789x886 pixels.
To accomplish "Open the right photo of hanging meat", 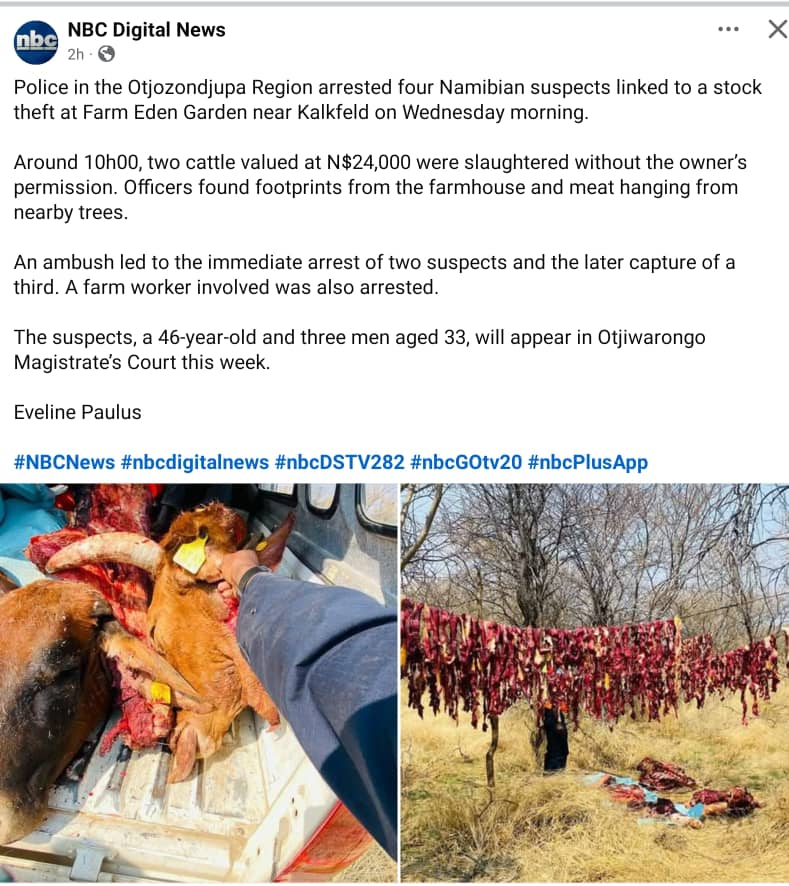I will [x=595, y=683].
